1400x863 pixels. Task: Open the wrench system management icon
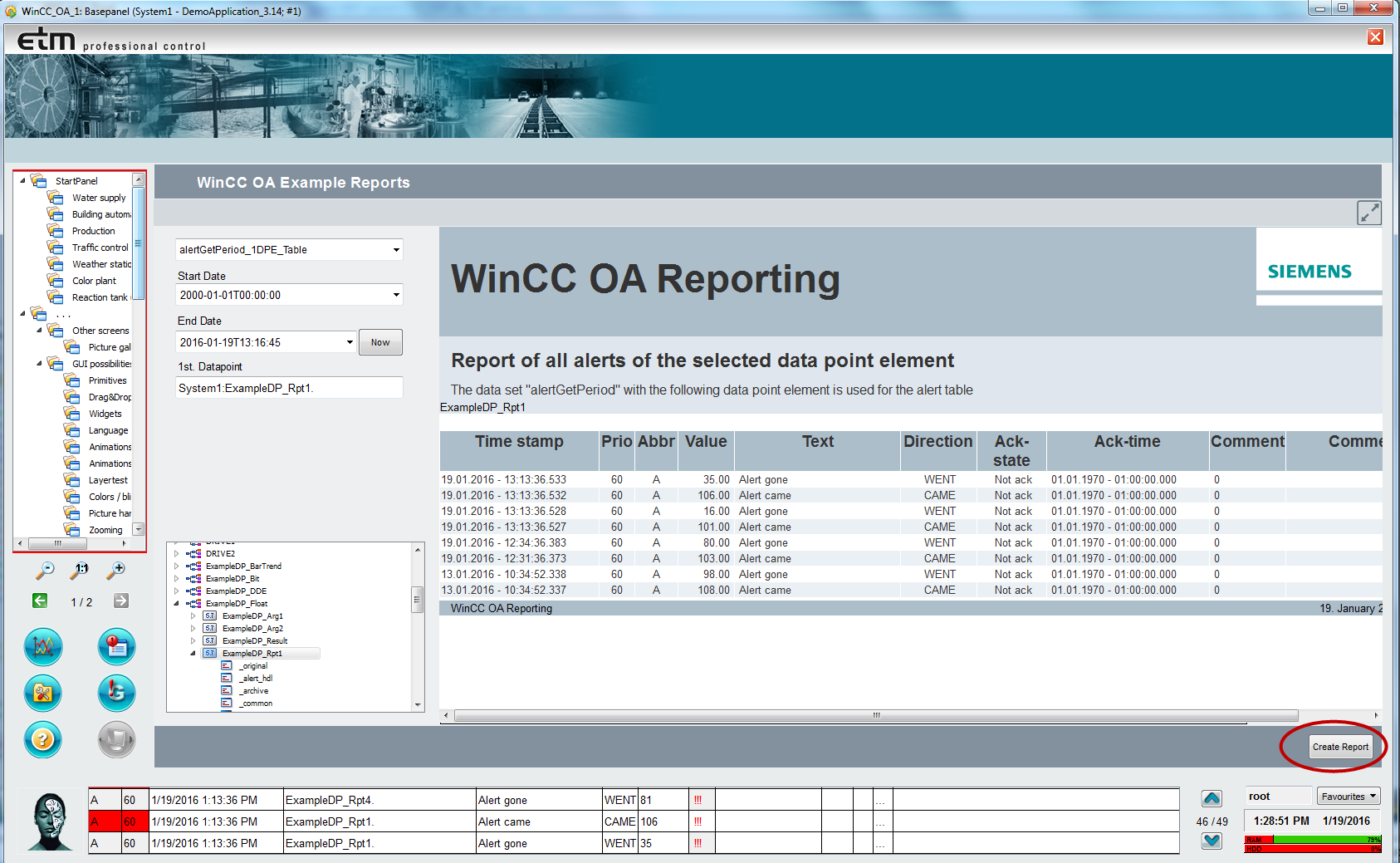pyautogui.click(x=43, y=693)
